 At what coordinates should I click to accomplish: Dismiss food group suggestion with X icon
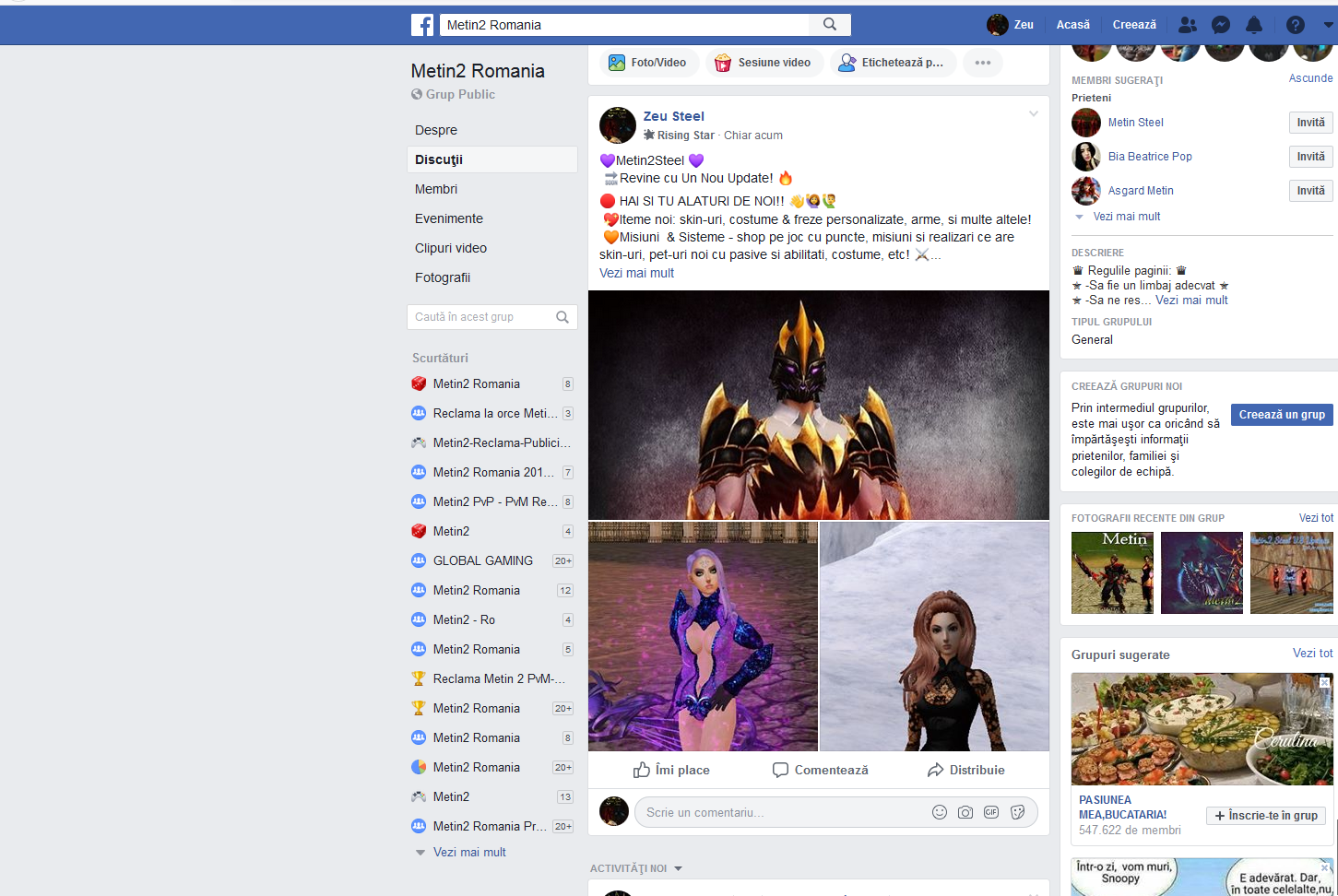click(x=1324, y=682)
